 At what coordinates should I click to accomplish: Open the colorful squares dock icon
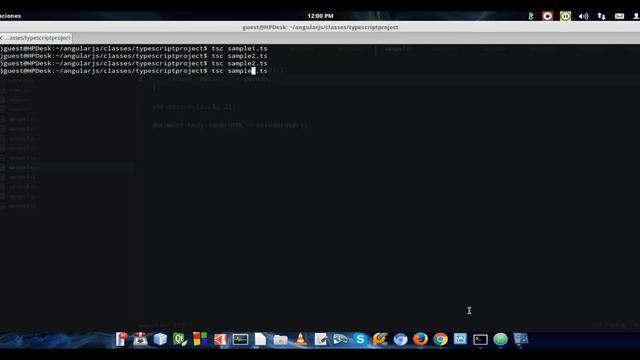200,339
